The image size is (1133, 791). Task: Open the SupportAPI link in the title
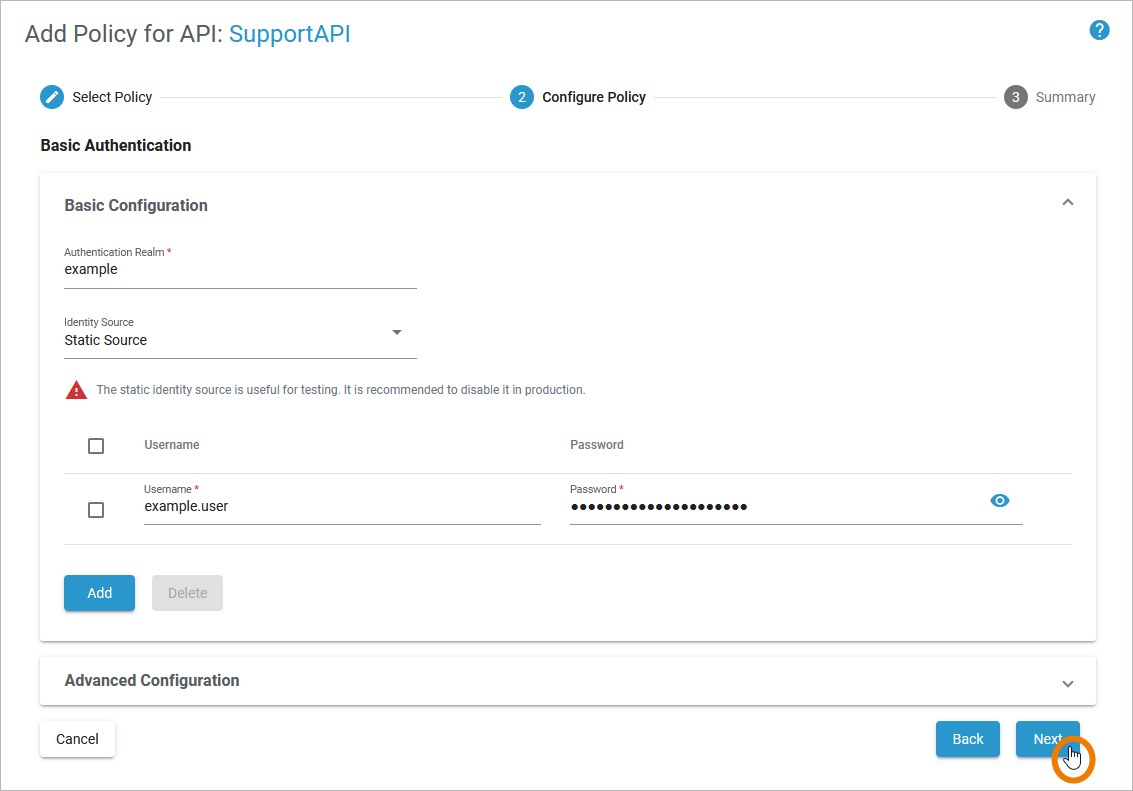tap(290, 34)
